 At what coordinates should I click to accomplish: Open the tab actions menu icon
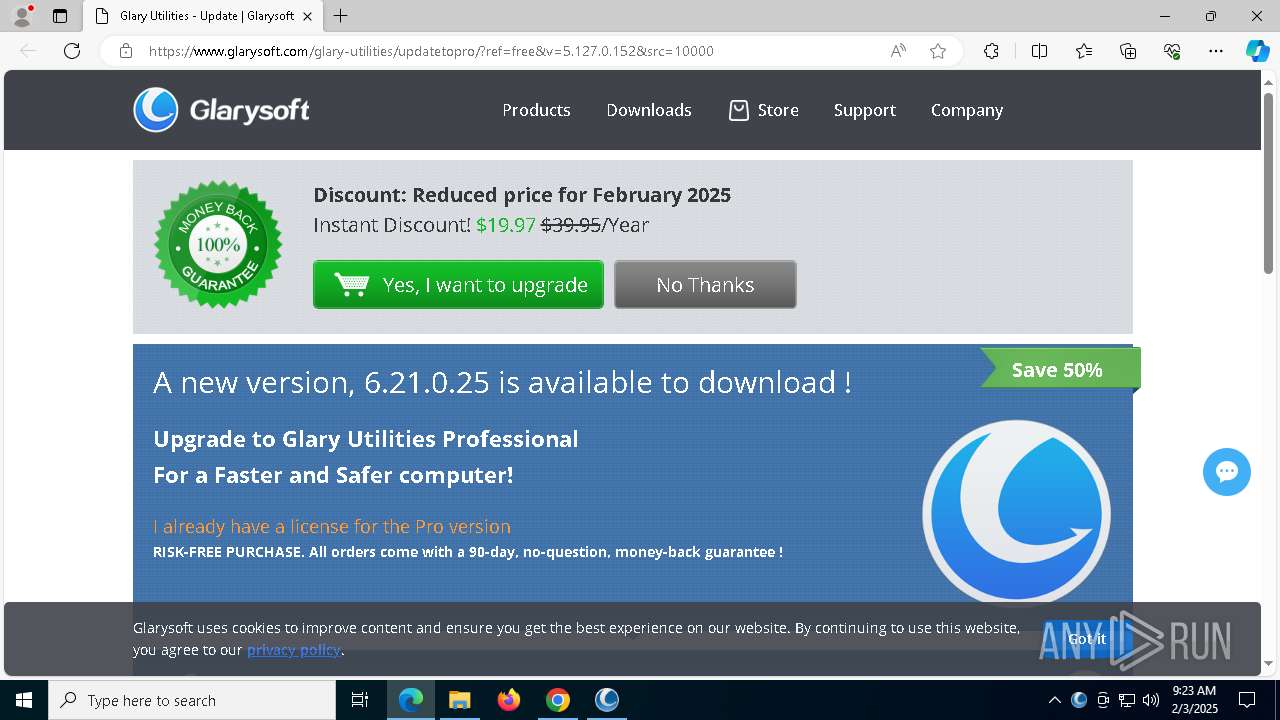click(x=60, y=16)
